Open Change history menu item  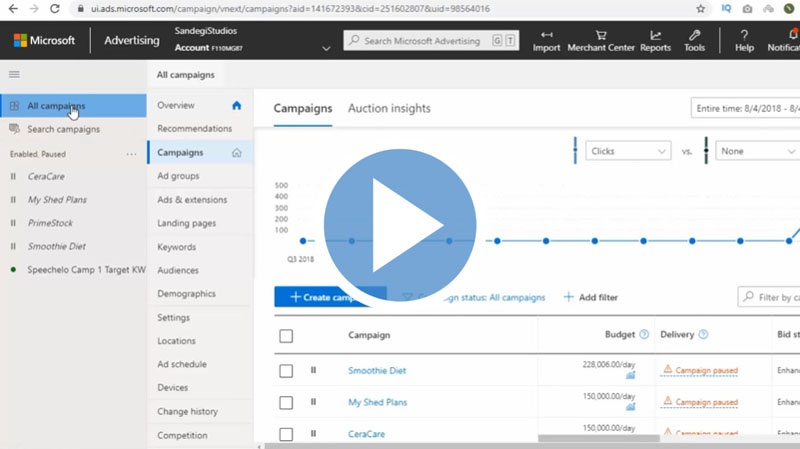pyautogui.click(x=187, y=411)
